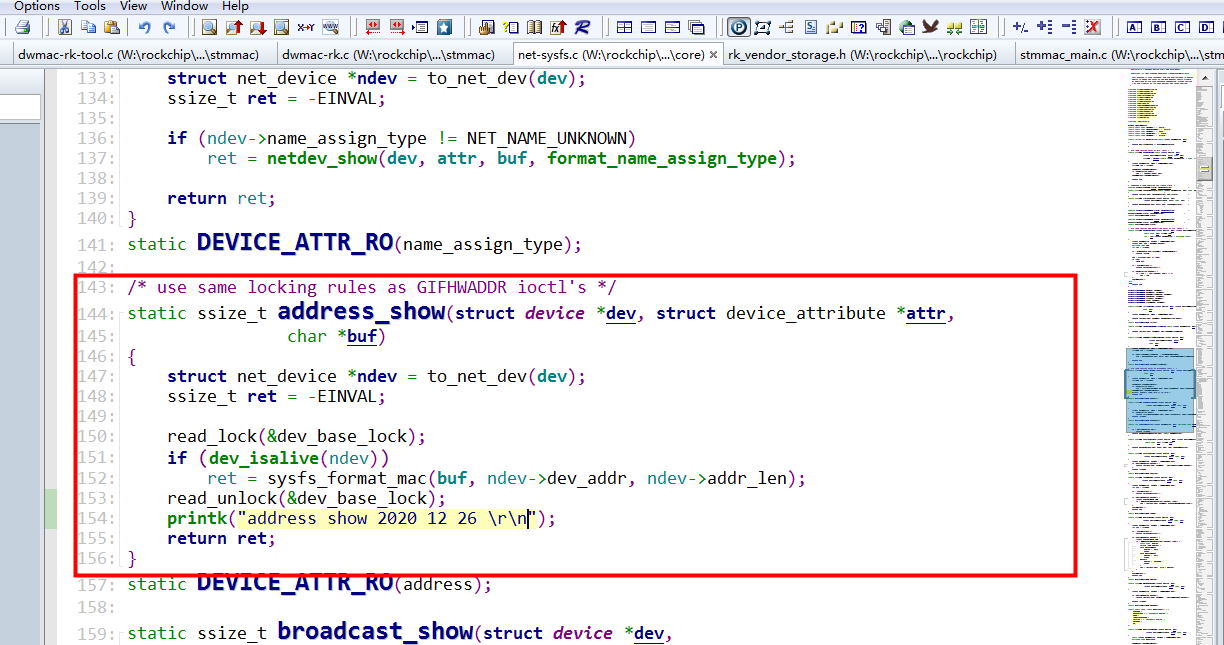Click the sysfs_format_mac call

347,478
